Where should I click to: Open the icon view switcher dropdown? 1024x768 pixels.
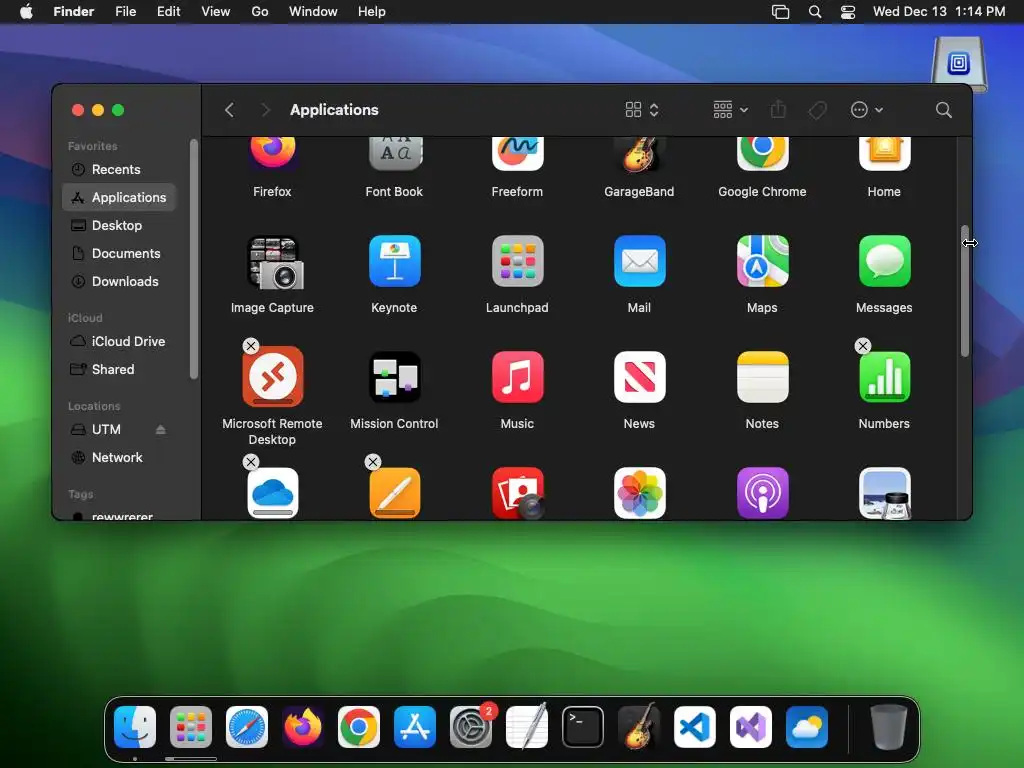(x=642, y=110)
